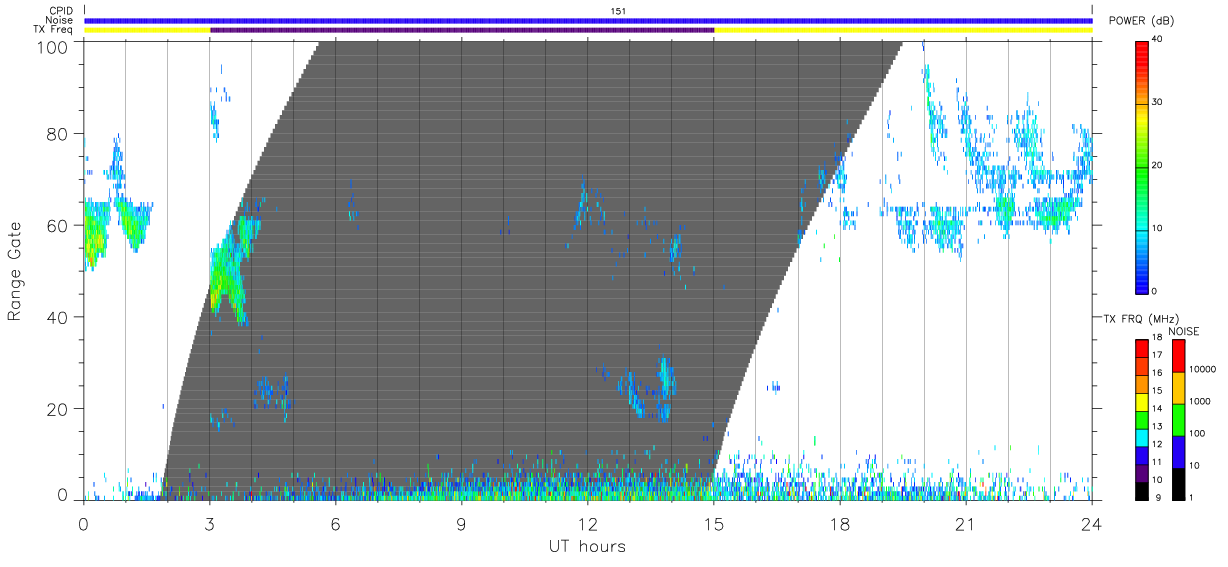Screen dimensions: 1228x567
Task: Click the strong echo cluster near 3 UT
Action: coord(230,270)
